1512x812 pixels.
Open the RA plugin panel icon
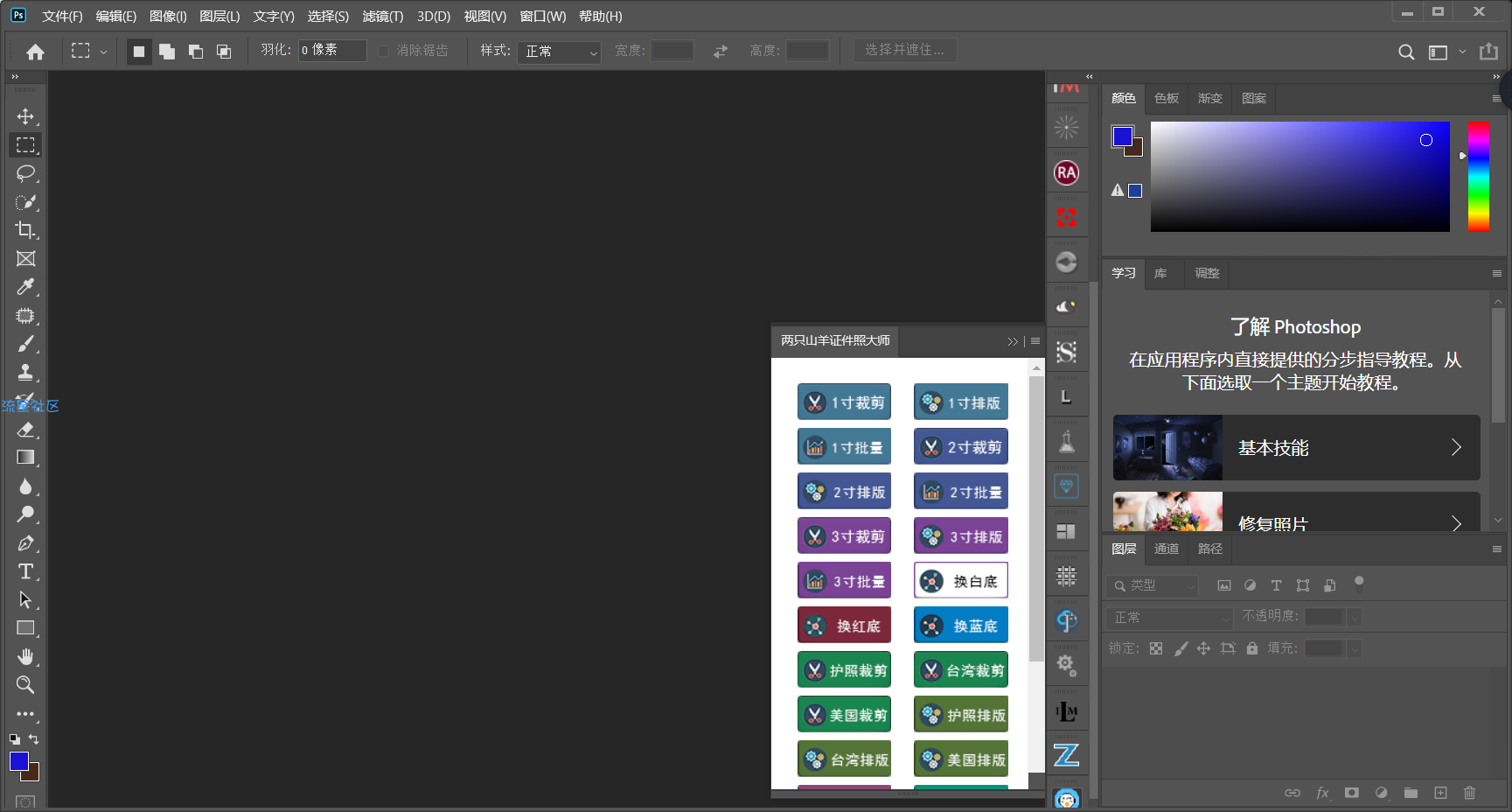1066,173
